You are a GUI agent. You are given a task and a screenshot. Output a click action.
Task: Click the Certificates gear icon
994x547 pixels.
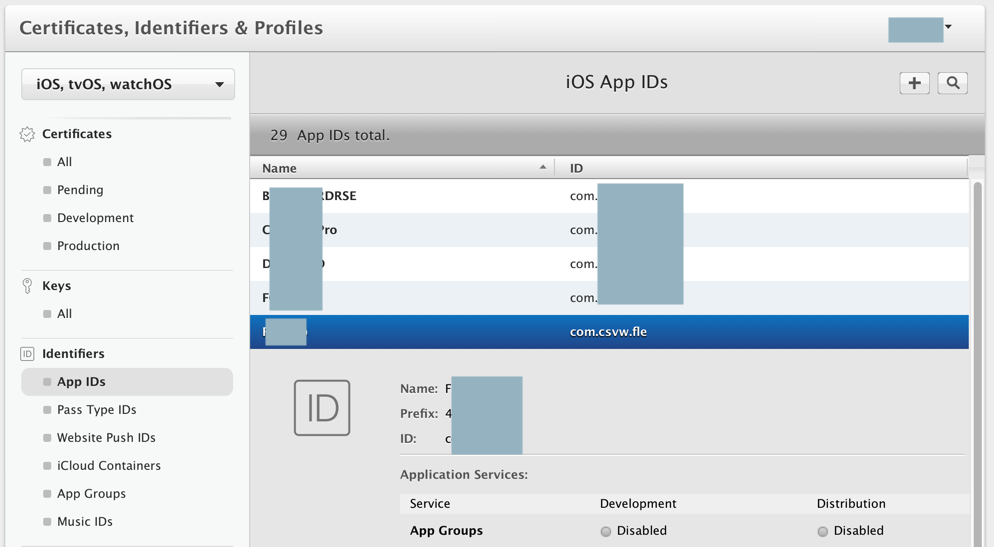(x=27, y=134)
